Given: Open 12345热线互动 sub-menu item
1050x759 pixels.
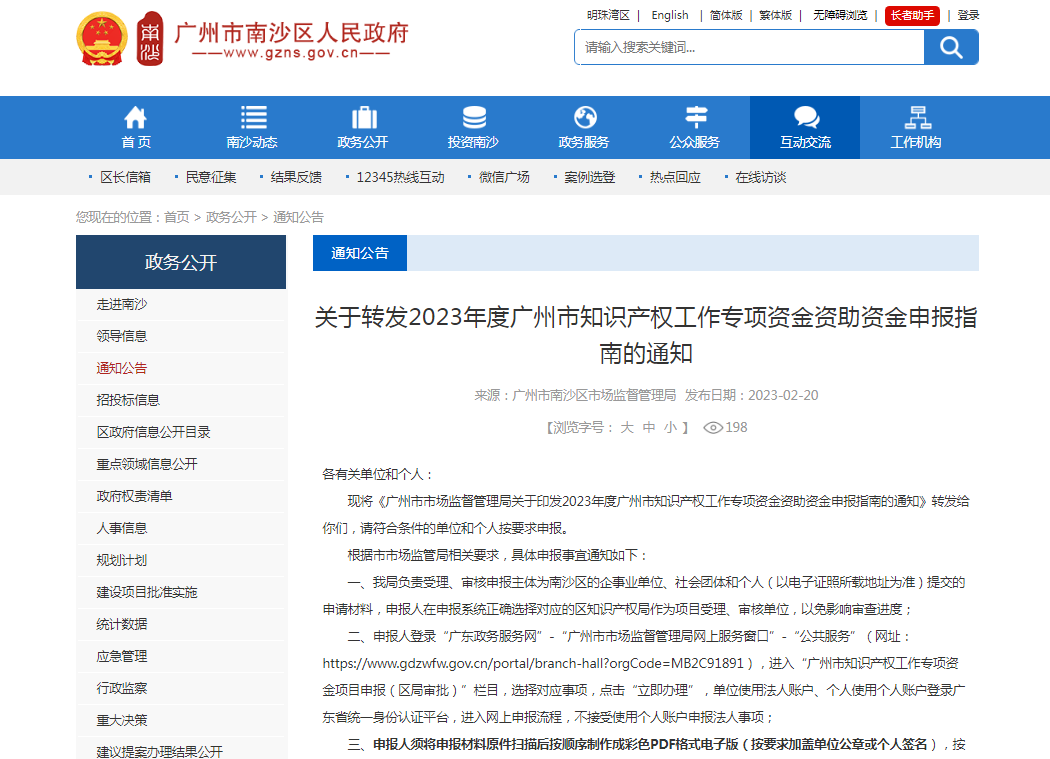Looking at the screenshot, I should pos(400,177).
